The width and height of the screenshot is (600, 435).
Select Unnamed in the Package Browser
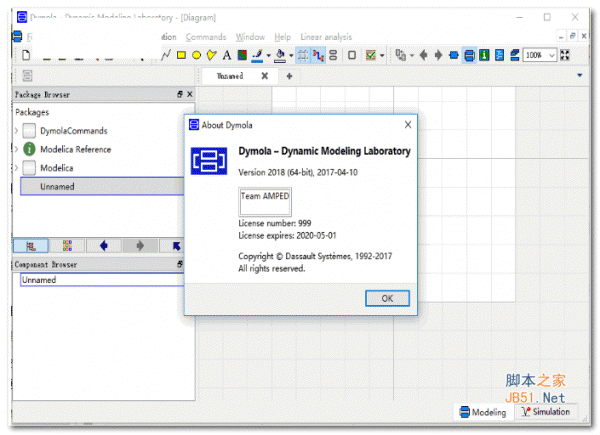click(57, 186)
